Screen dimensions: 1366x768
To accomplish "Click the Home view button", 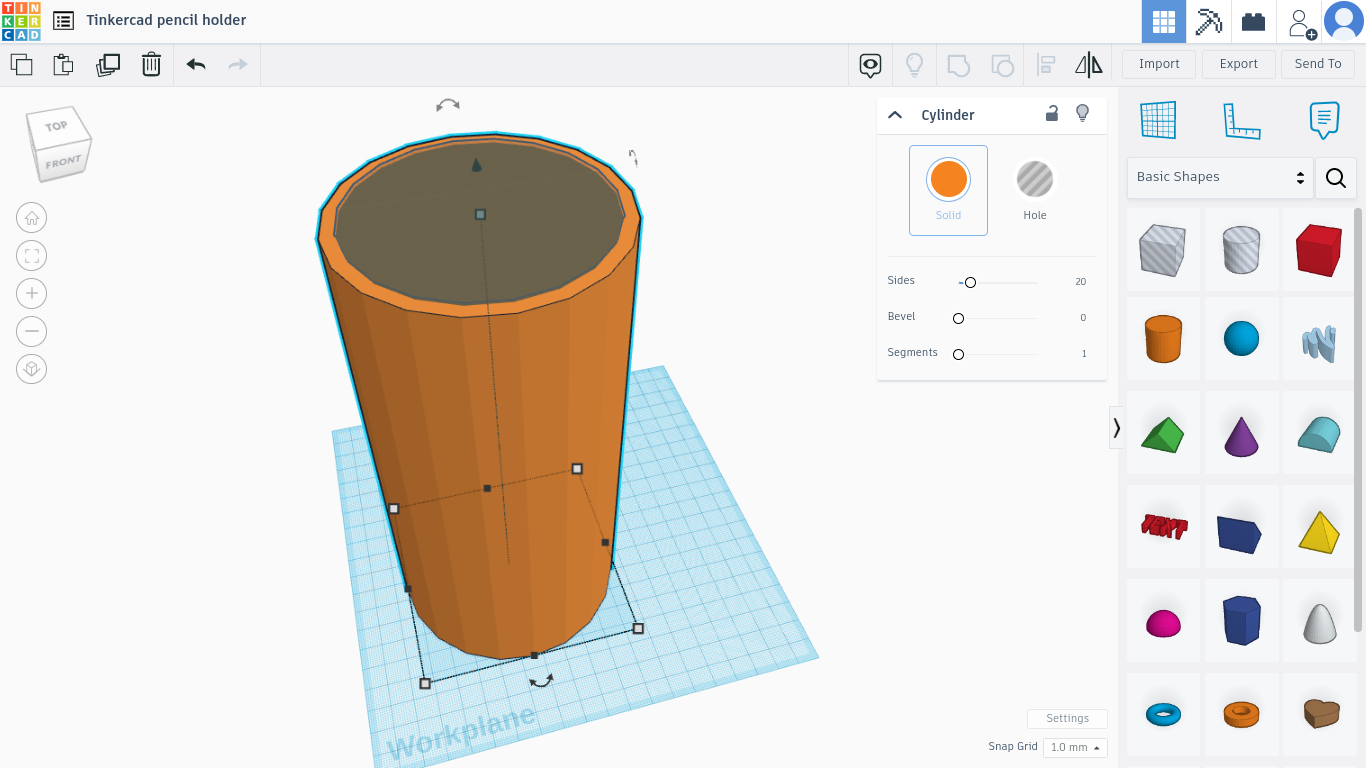I will pos(32,218).
